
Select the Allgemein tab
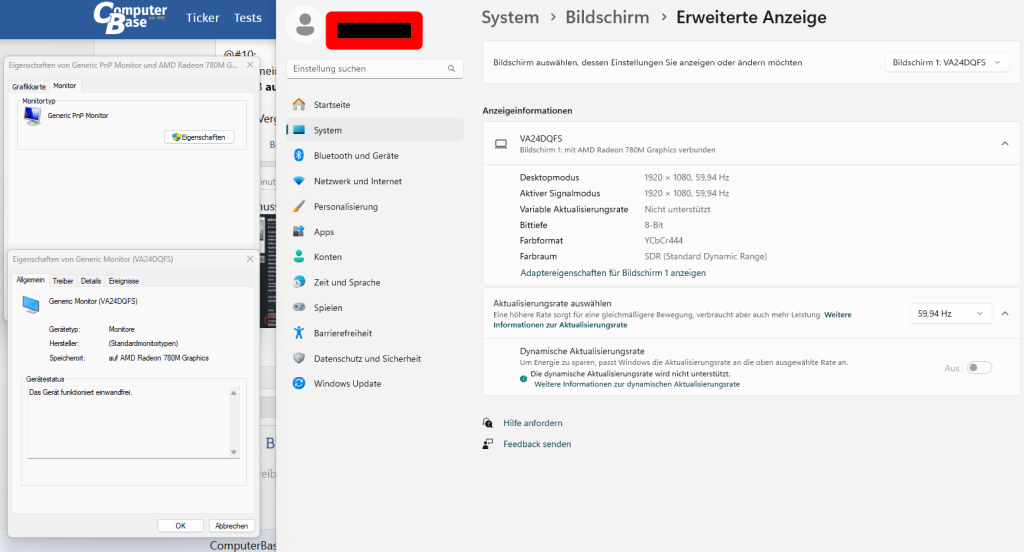coord(31,280)
